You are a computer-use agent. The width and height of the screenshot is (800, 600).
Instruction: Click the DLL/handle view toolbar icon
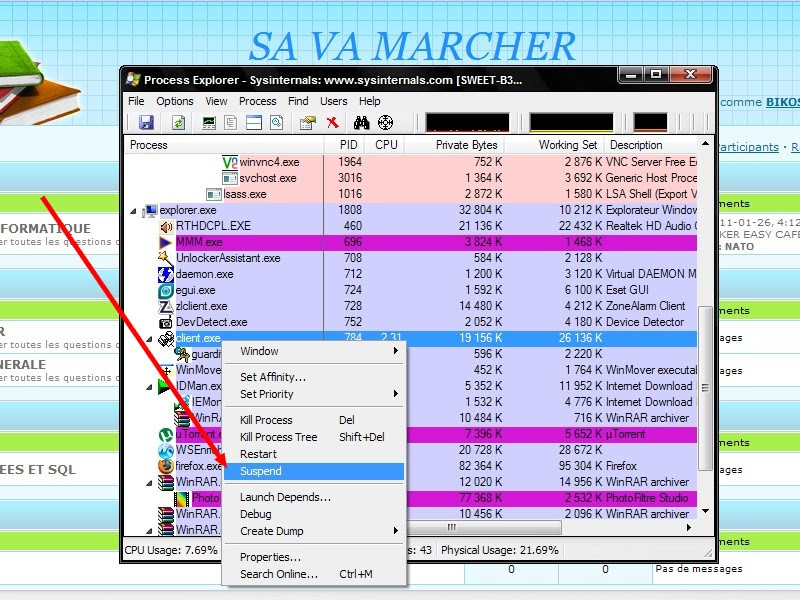pyautogui.click(x=277, y=122)
